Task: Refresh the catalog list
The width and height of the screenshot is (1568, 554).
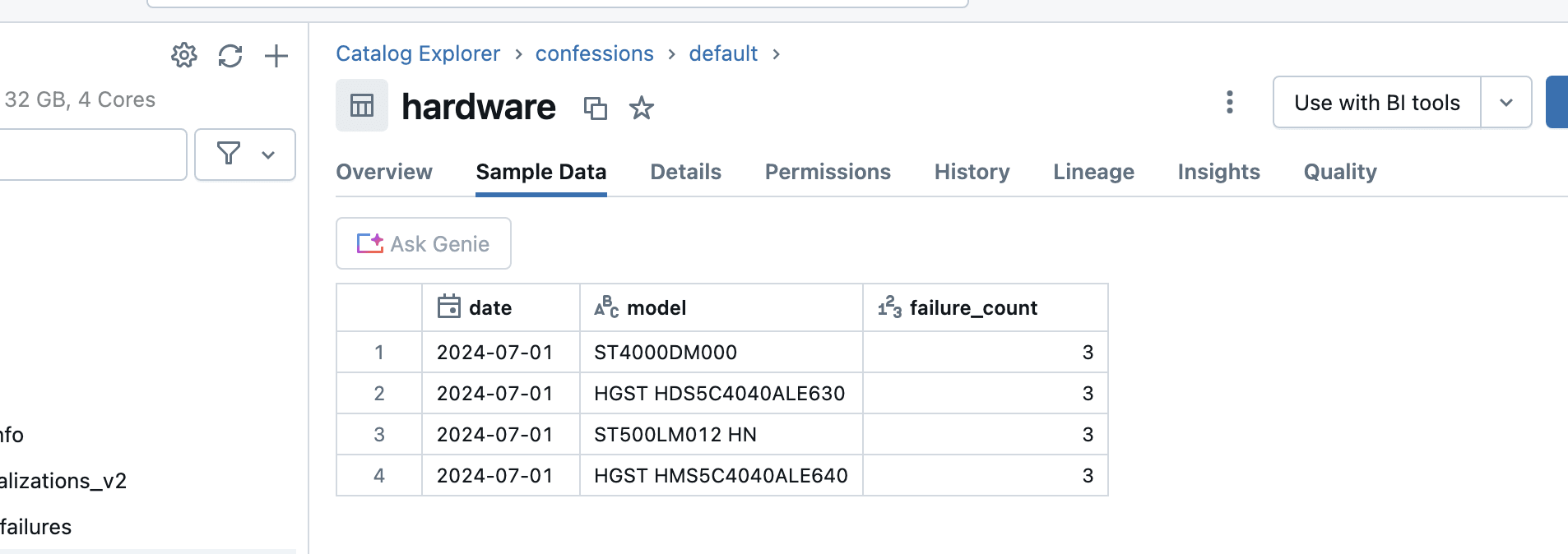Action: tap(230, 55)
